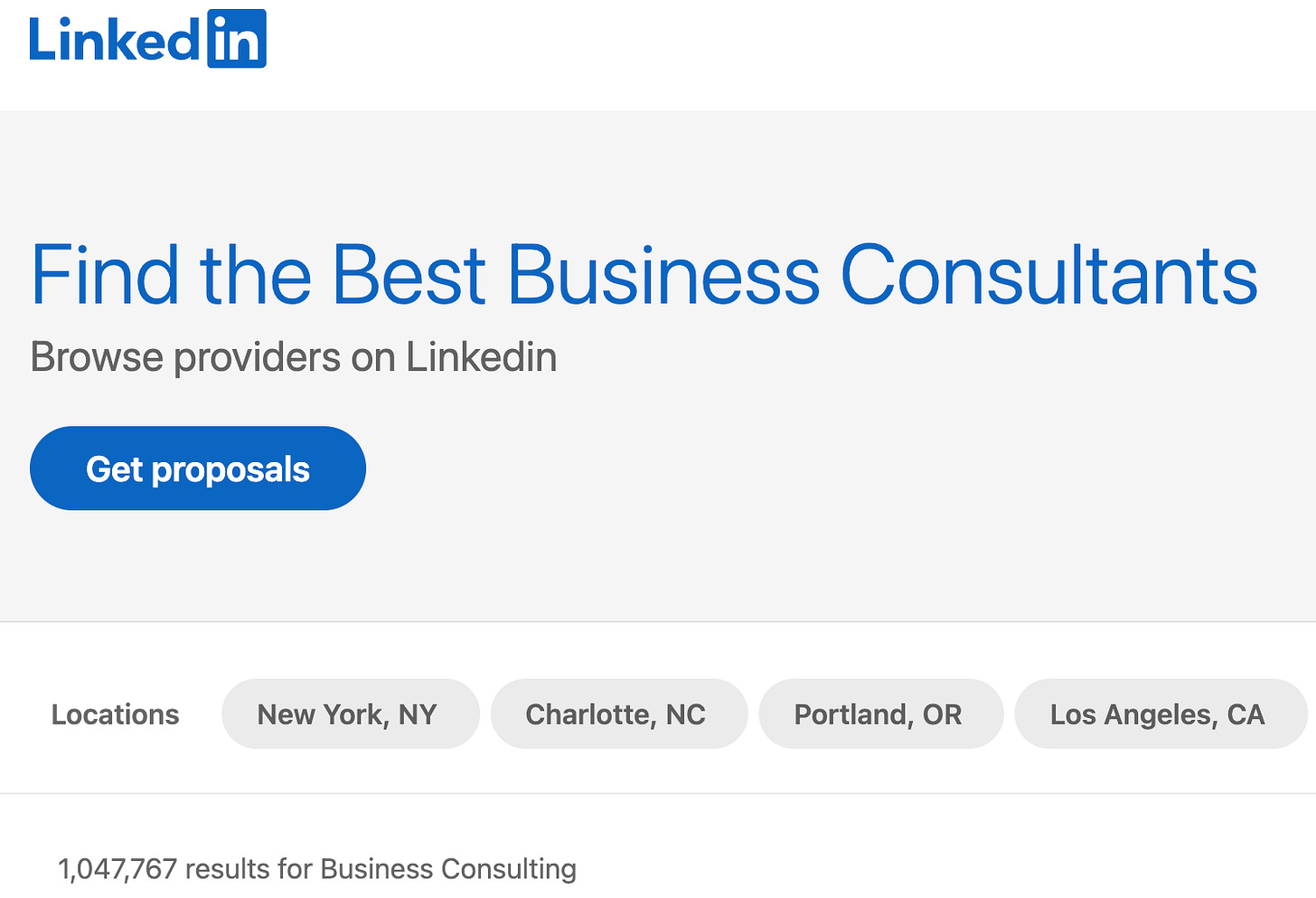Select the Charlotte, NC location chip
Image resolution: width=1316 pixels, height=898 pixels.
(x=618, y=714)
